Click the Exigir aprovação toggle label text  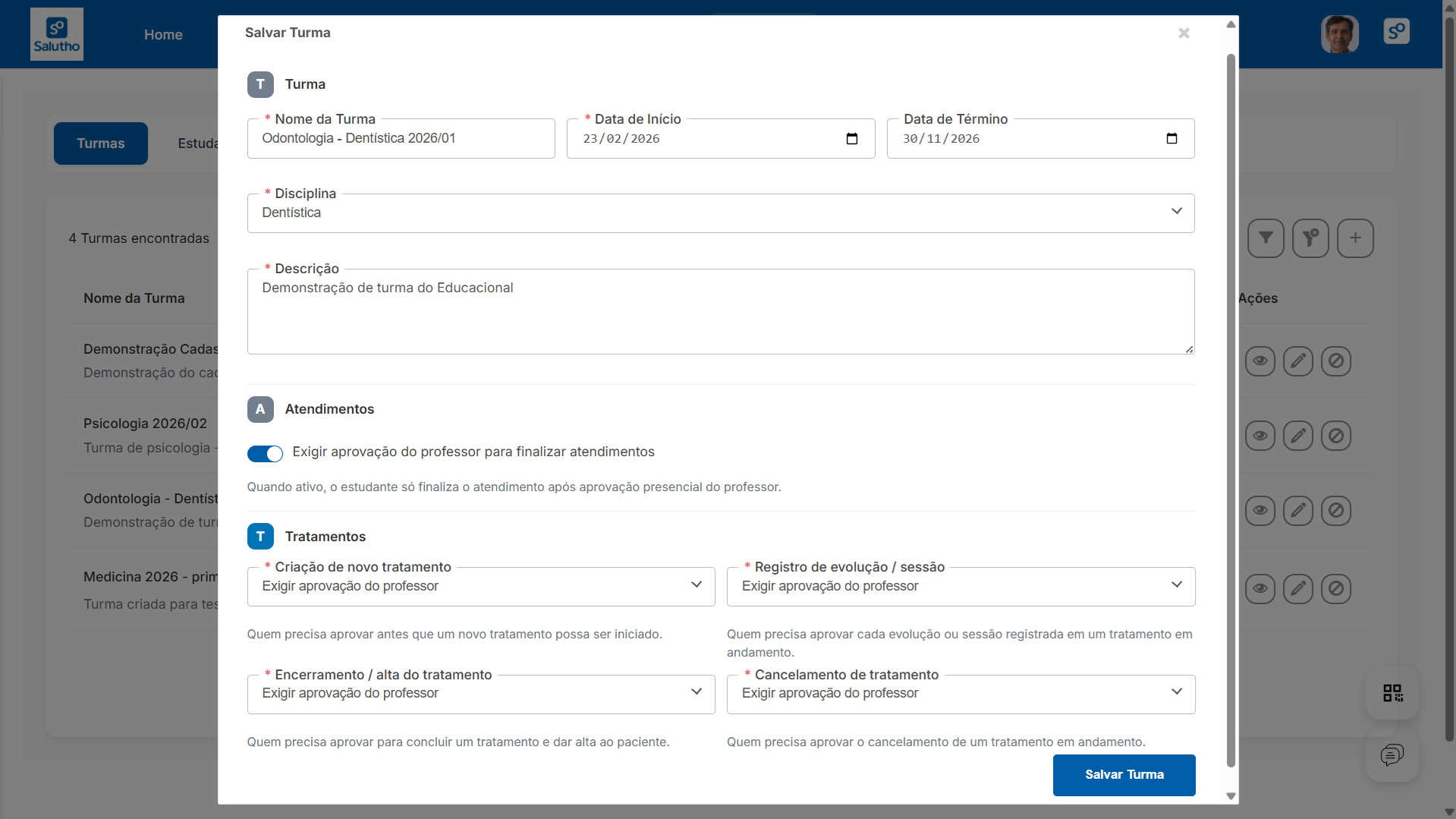(x=473, y=452)
